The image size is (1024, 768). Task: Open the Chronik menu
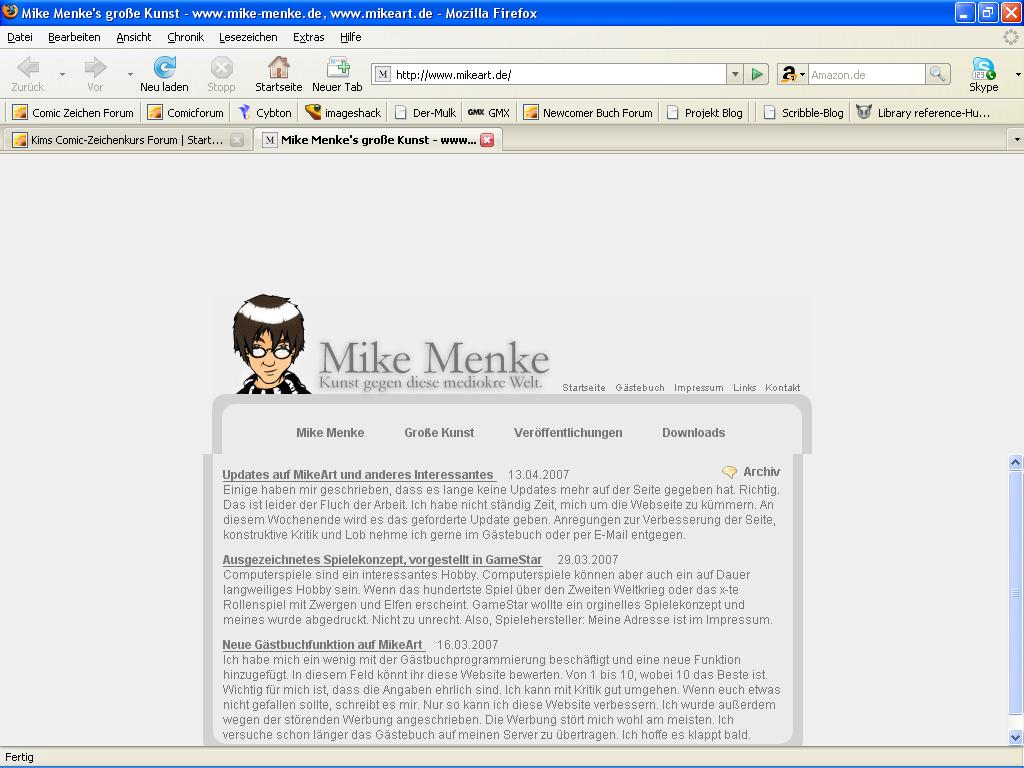tap(185, 37)
